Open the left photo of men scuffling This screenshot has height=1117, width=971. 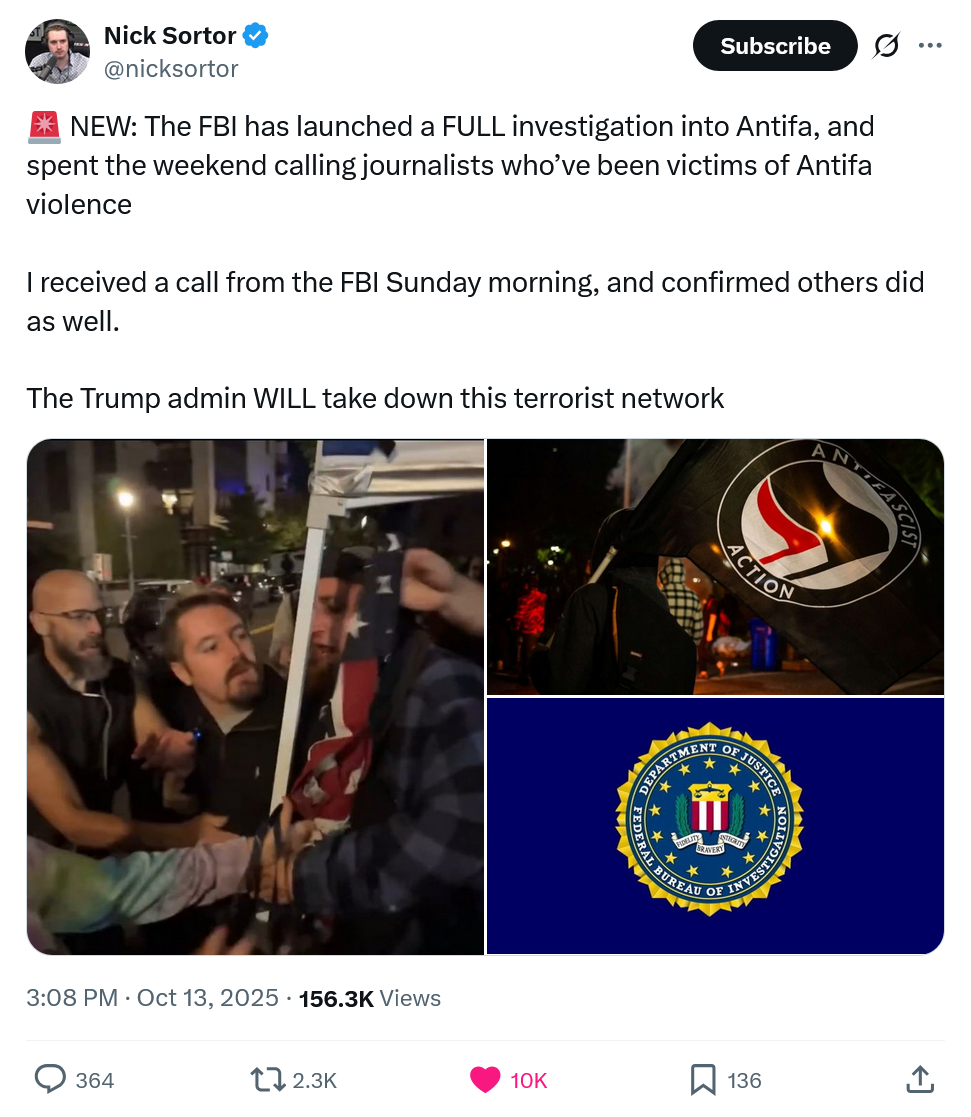(x=255, y=697)
